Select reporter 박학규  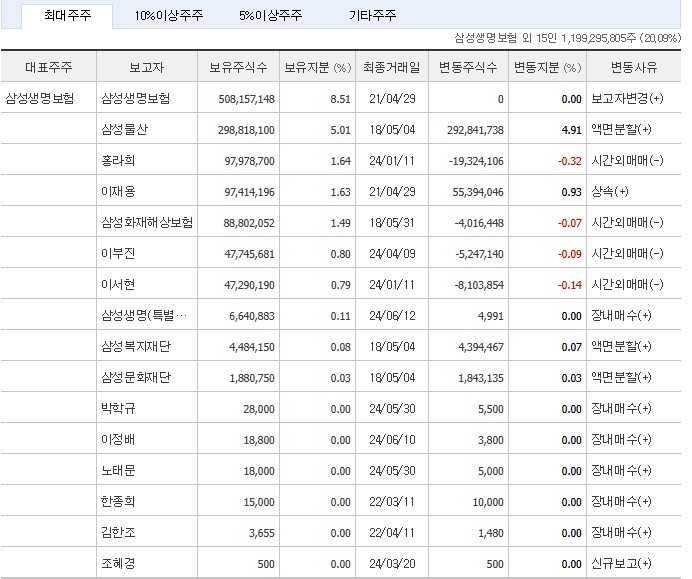[118, 408]
